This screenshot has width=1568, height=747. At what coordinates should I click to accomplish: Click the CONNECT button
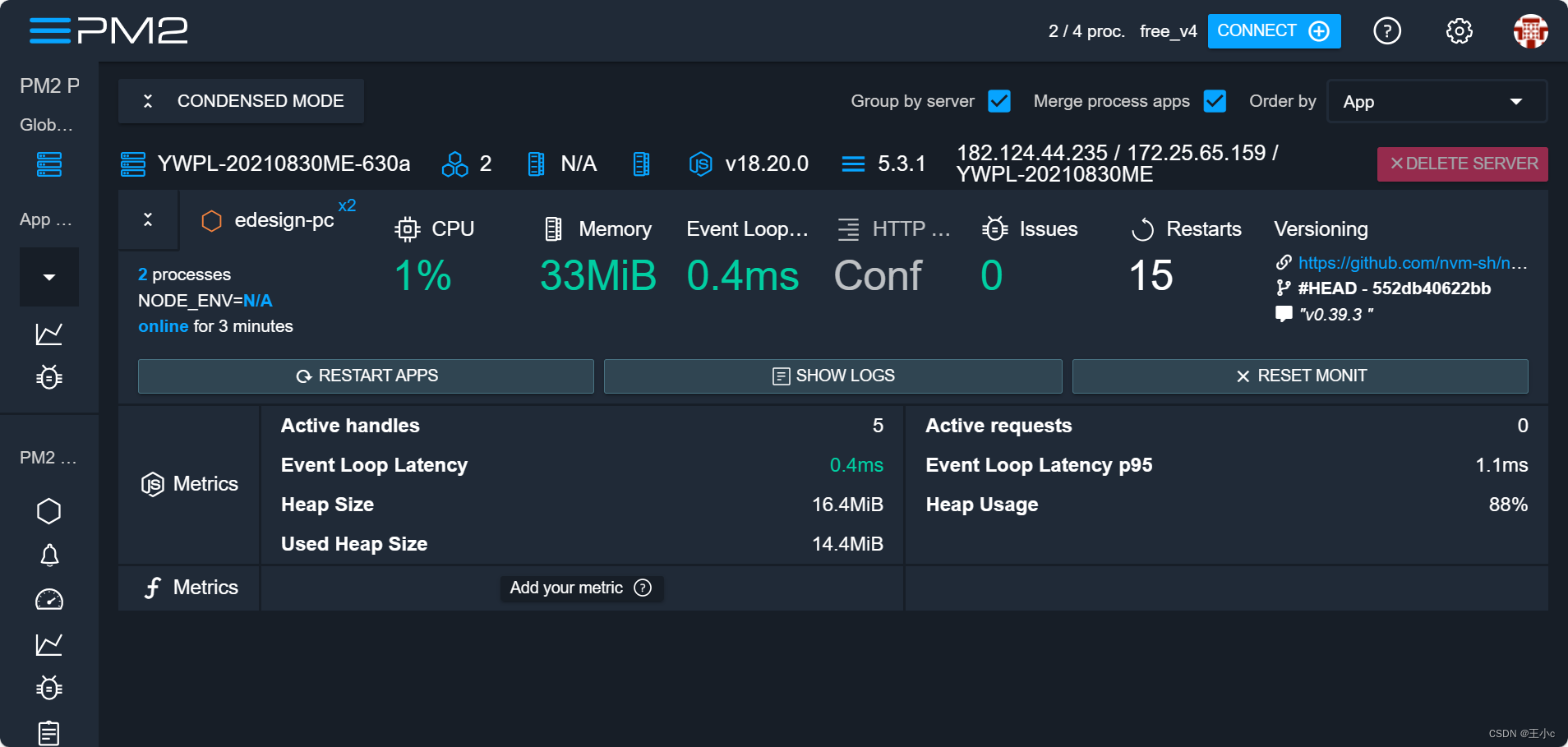(1274, 31)
